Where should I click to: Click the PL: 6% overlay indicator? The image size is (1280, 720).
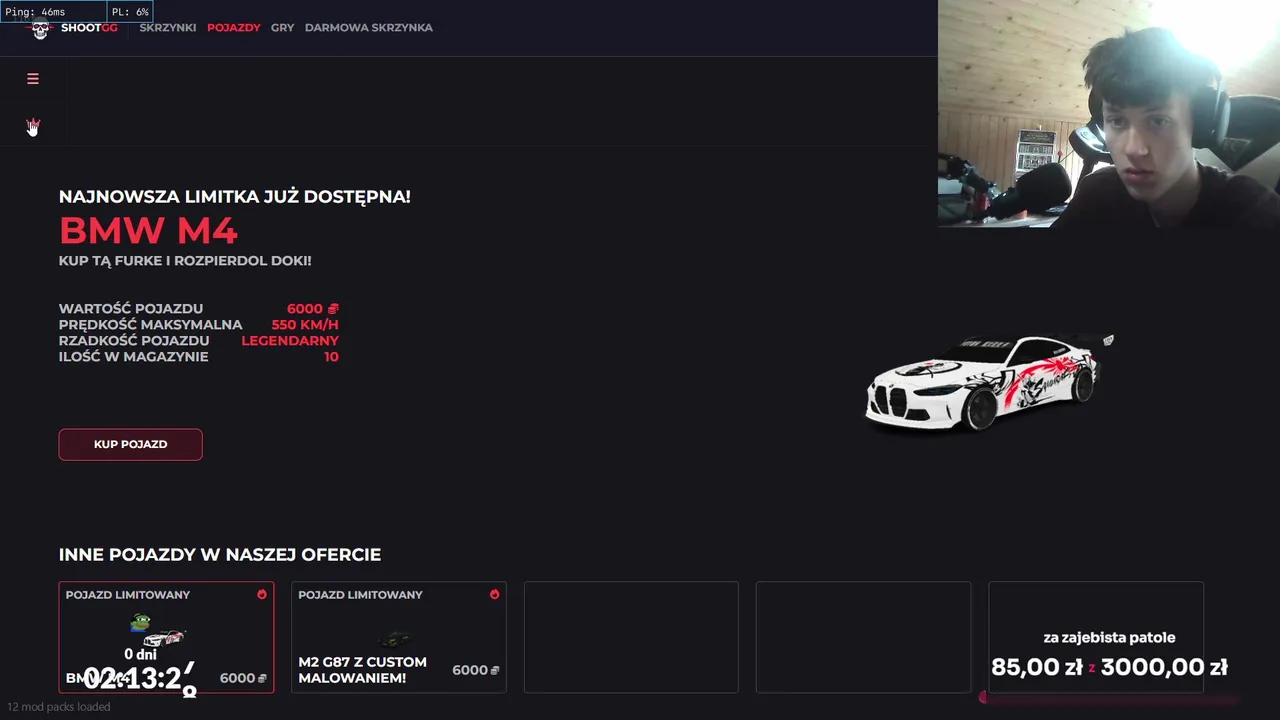tap(130, 12)
